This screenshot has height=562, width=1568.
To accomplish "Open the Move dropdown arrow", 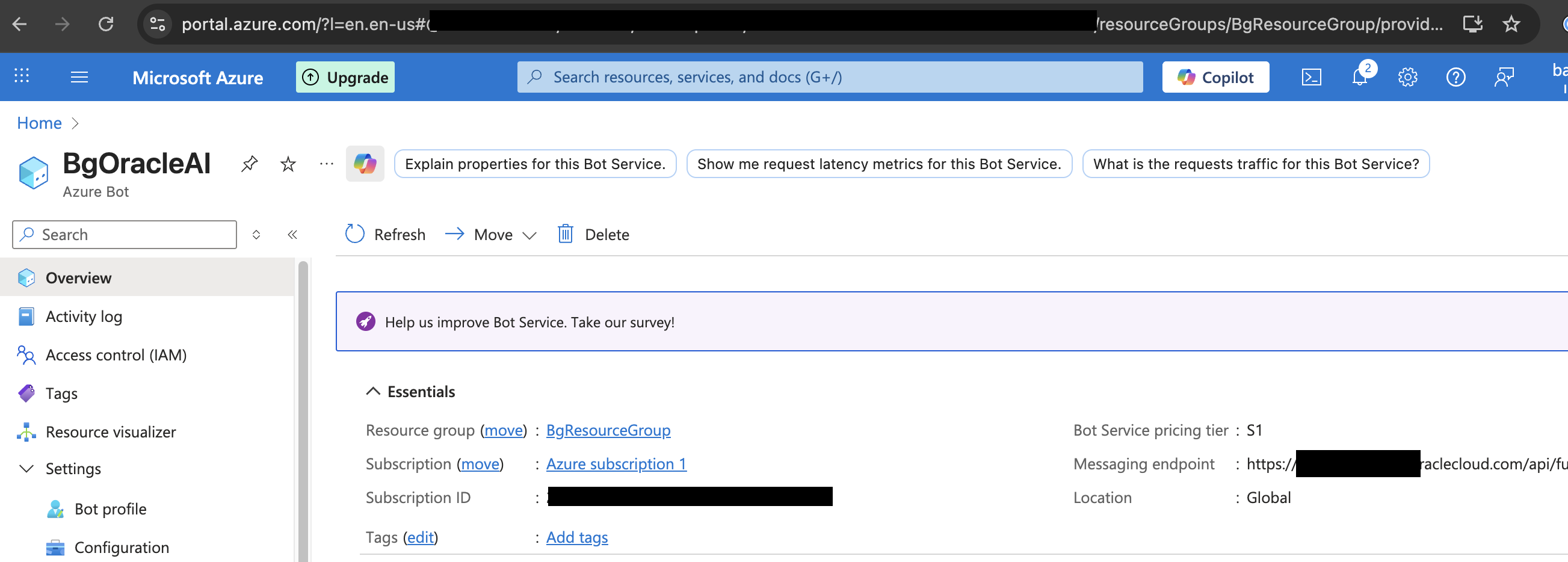I will pyautogui.click(x=529, y=235).
